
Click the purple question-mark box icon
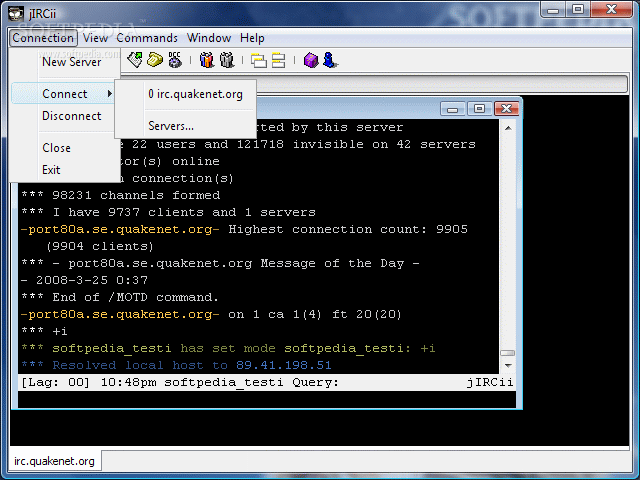[x=311, y=60]
